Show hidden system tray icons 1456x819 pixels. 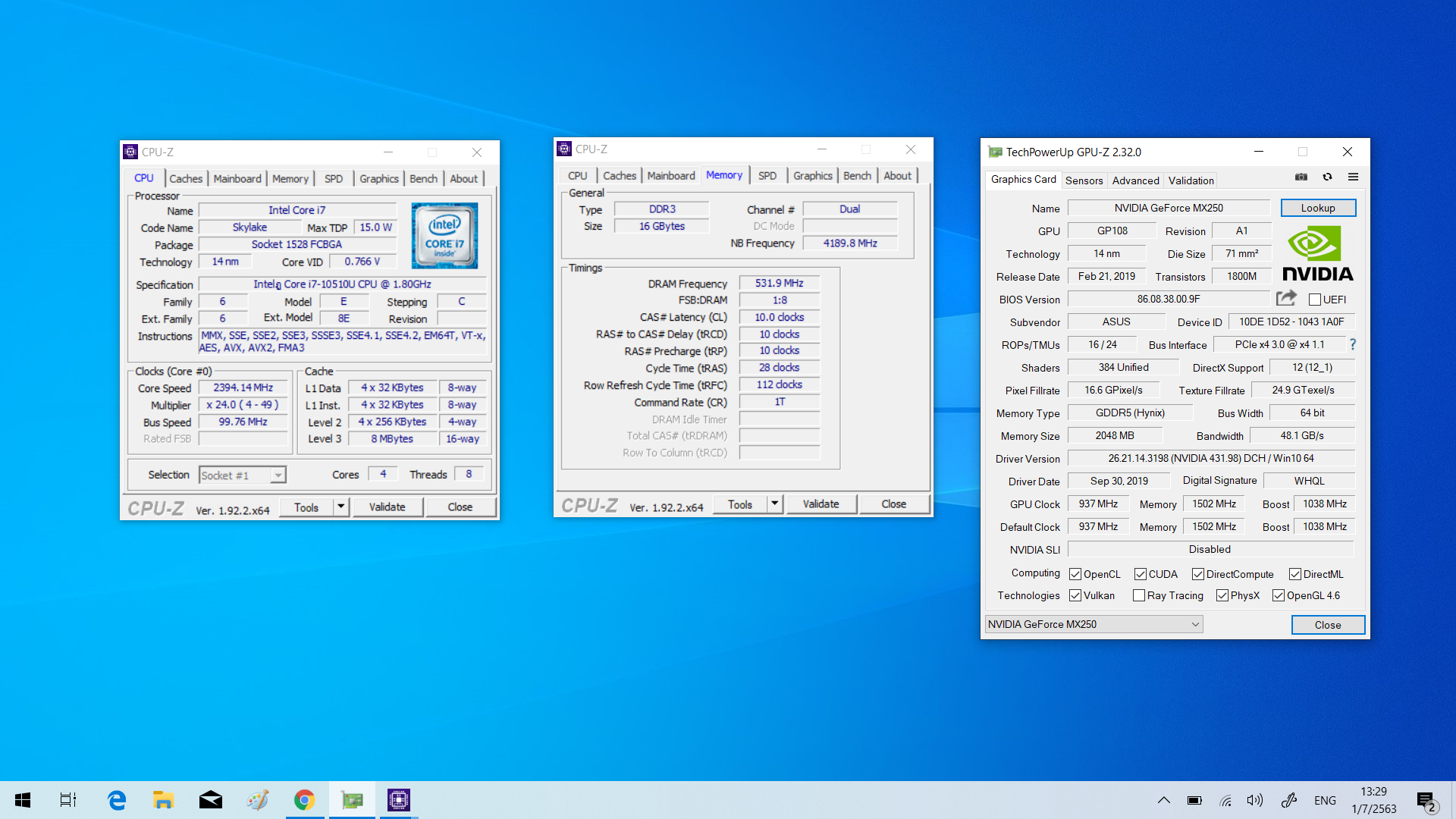[1163, 800]
